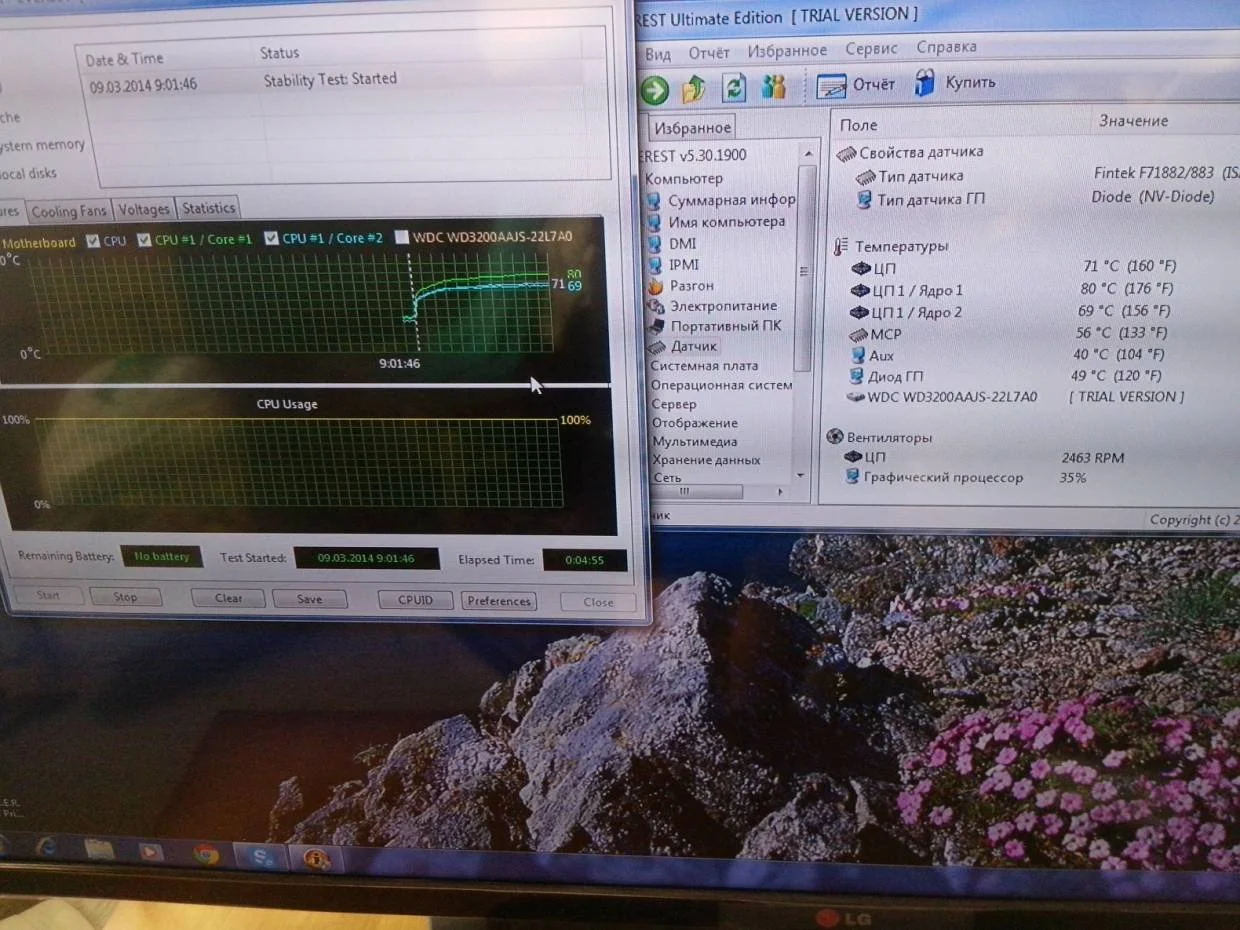The height and width of the screenshot is (930, 1240).
Task: Uncheck CPU #1 / Core #2 checkbox
Action: tap(272, 238)
